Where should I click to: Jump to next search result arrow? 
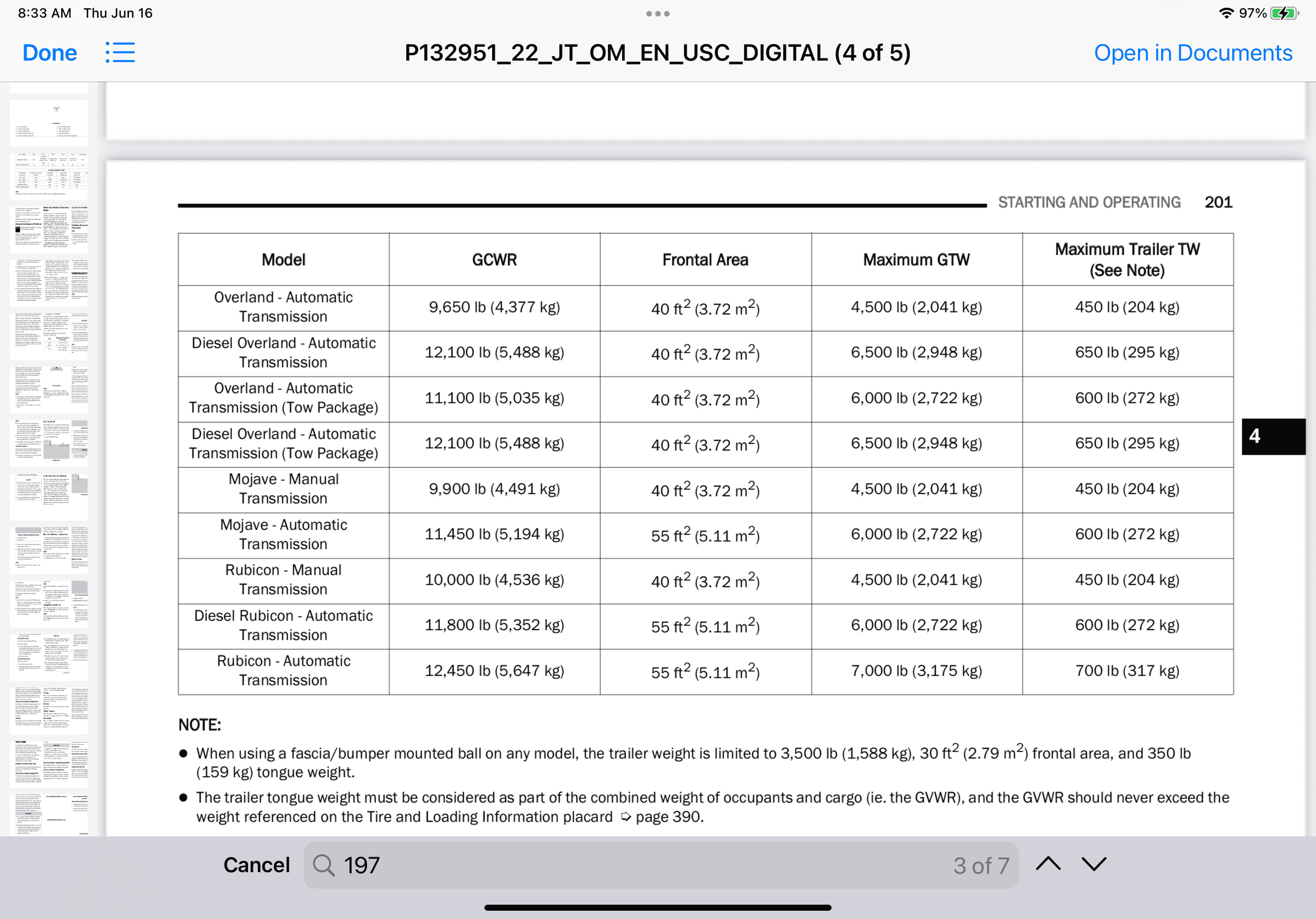(1093, 863)
